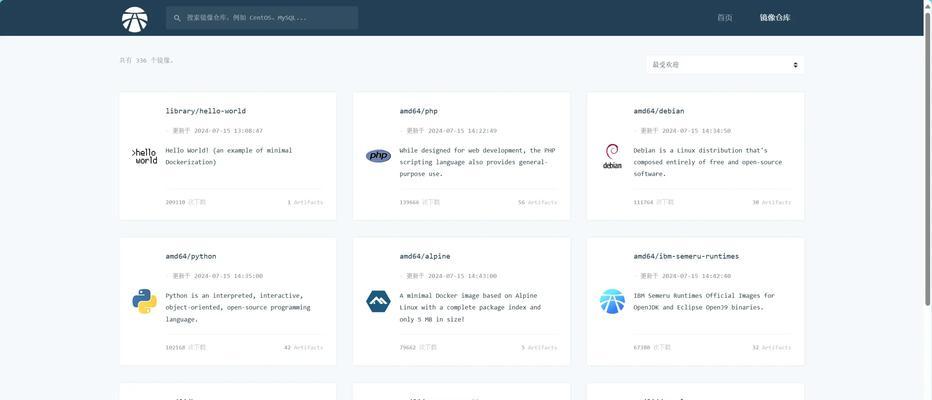Image resolution: width=932 pixels, height=400 pixels.
Task: Click the python "42 Artifacts" count
Action: (x=304, y=348)
